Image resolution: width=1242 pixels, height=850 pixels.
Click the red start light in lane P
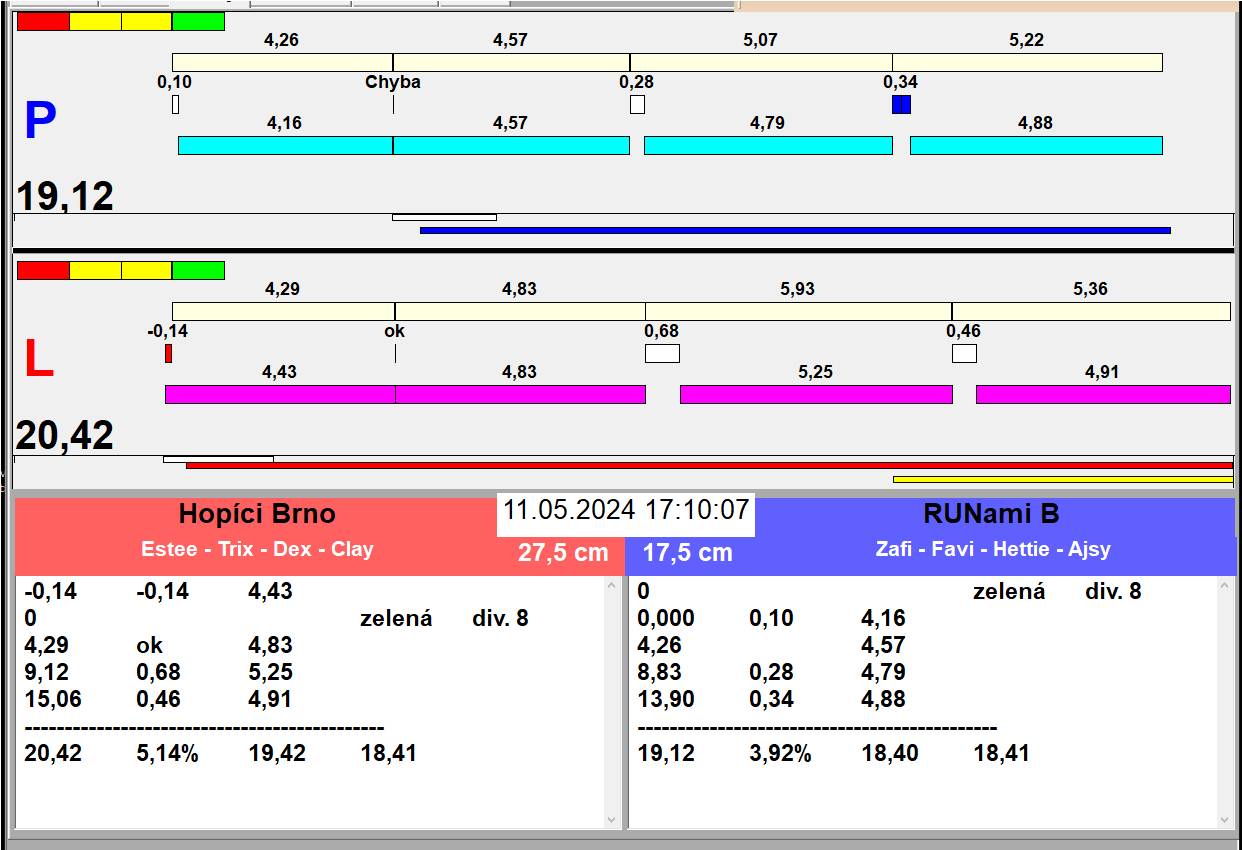tap(43, 21)
